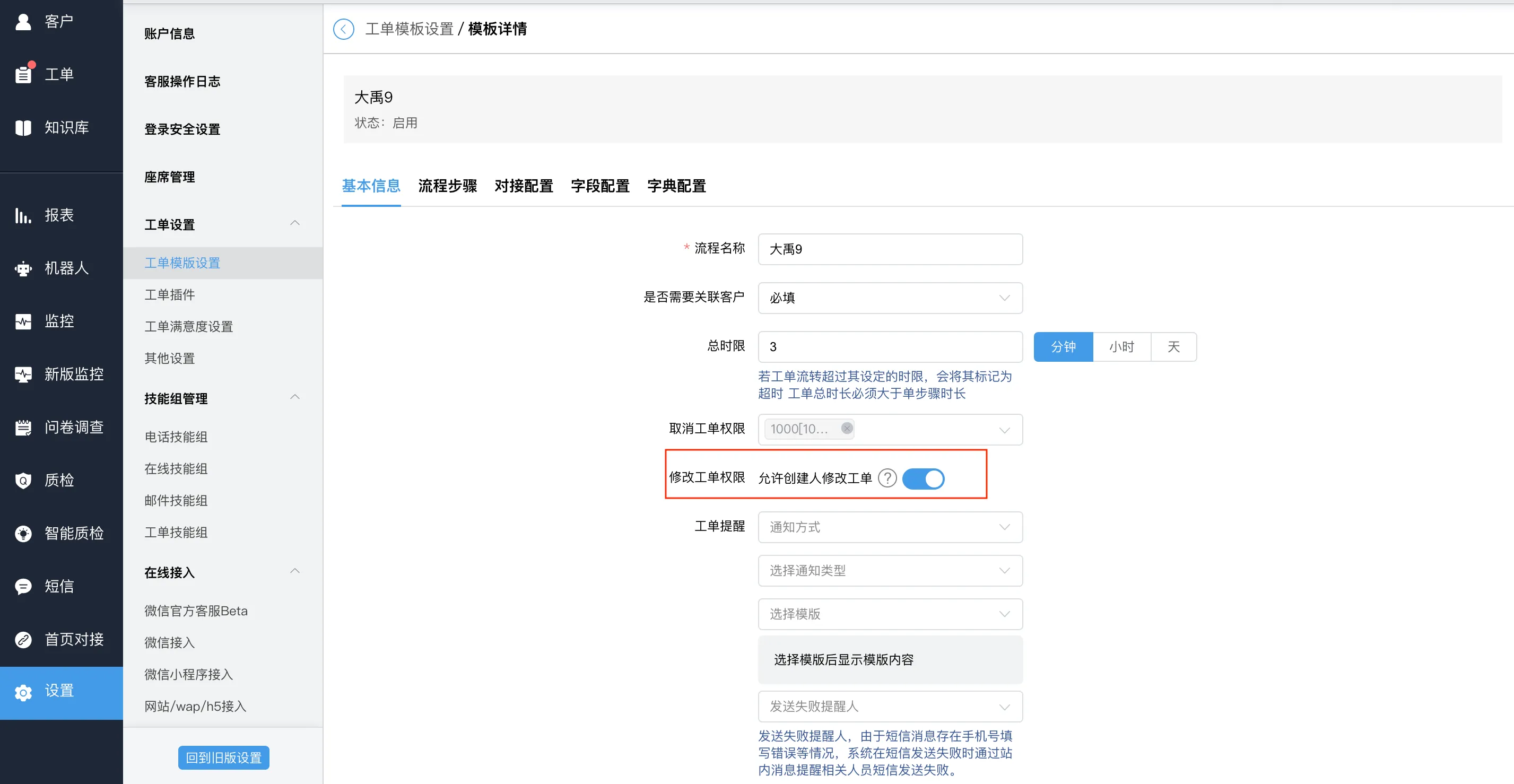Open the 新版监控 monitor icon

tap(23, 374)
